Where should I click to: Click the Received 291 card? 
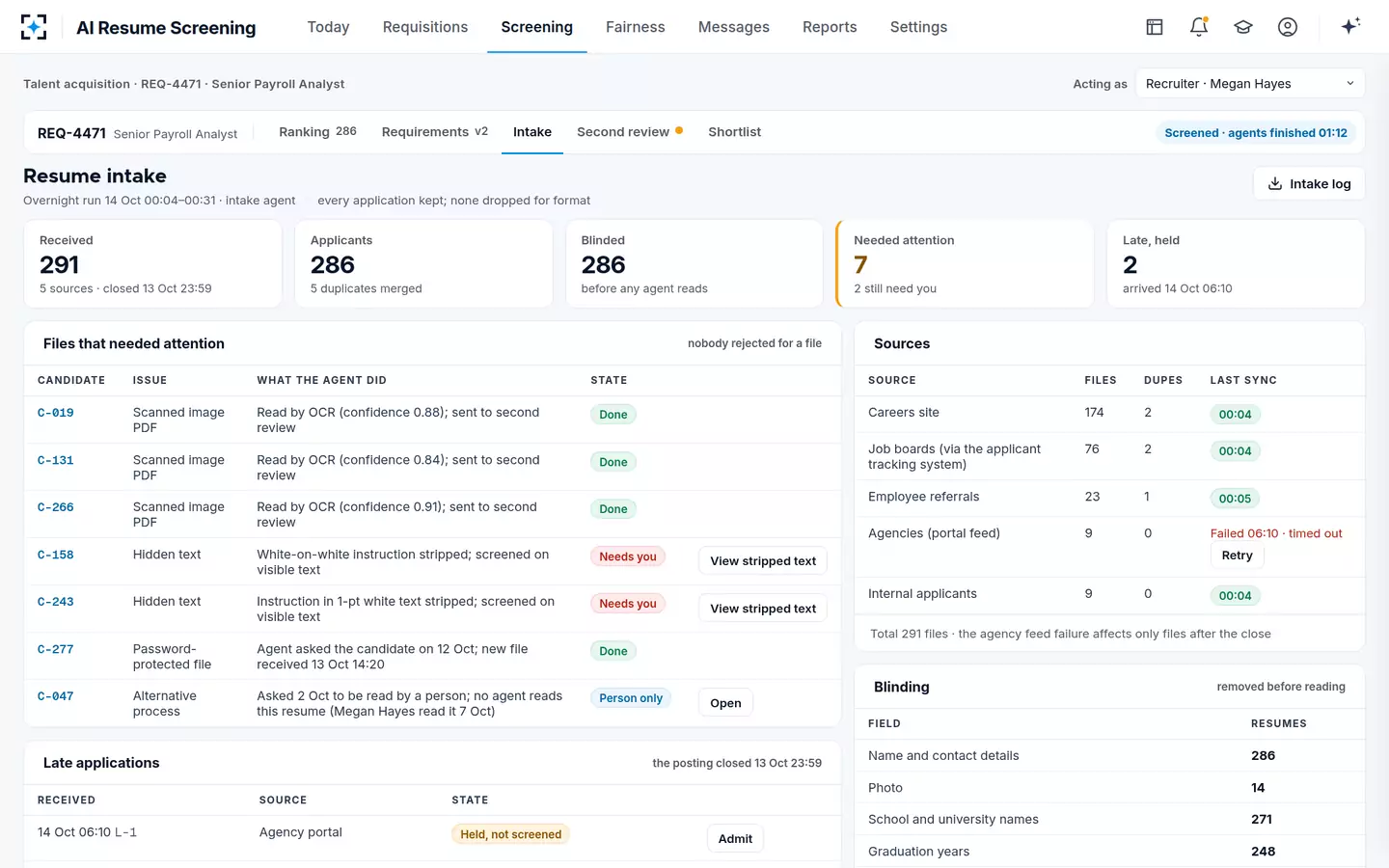pyautogui.click(x=152, y=263)
